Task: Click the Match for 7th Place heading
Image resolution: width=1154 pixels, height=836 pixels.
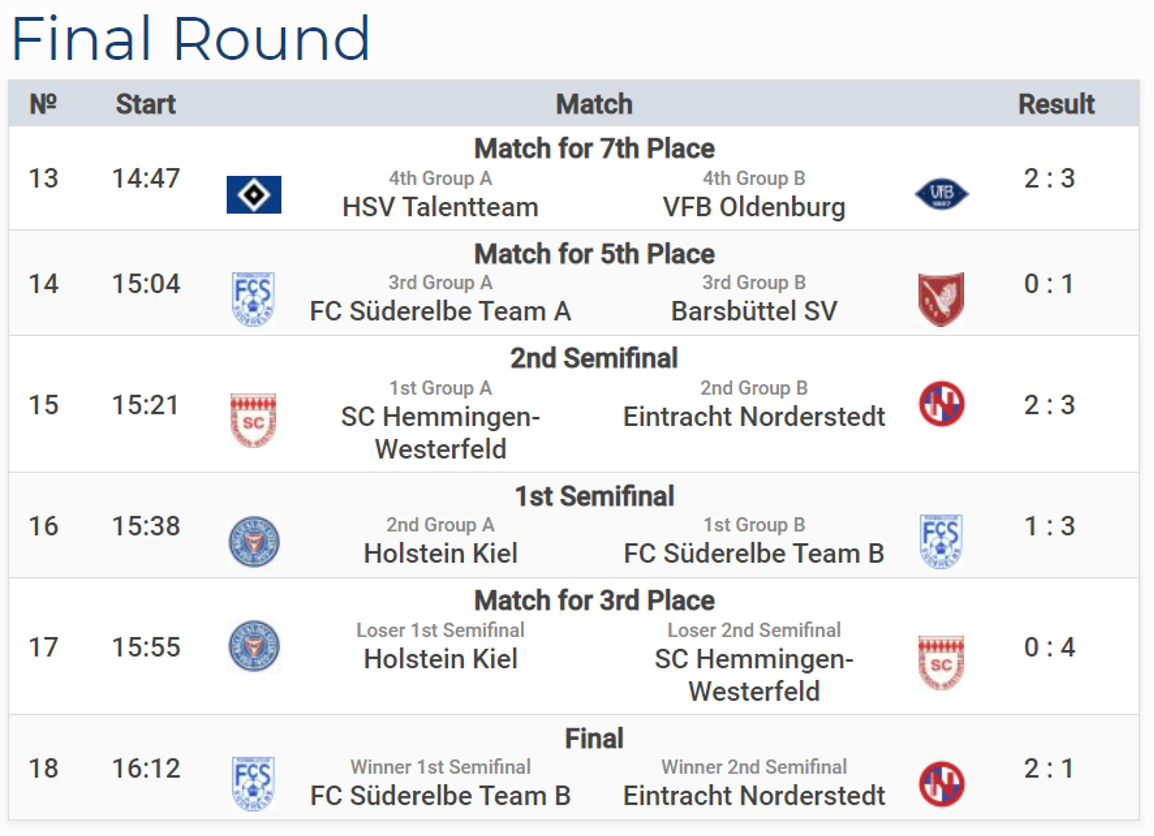Action: [594, 149]
